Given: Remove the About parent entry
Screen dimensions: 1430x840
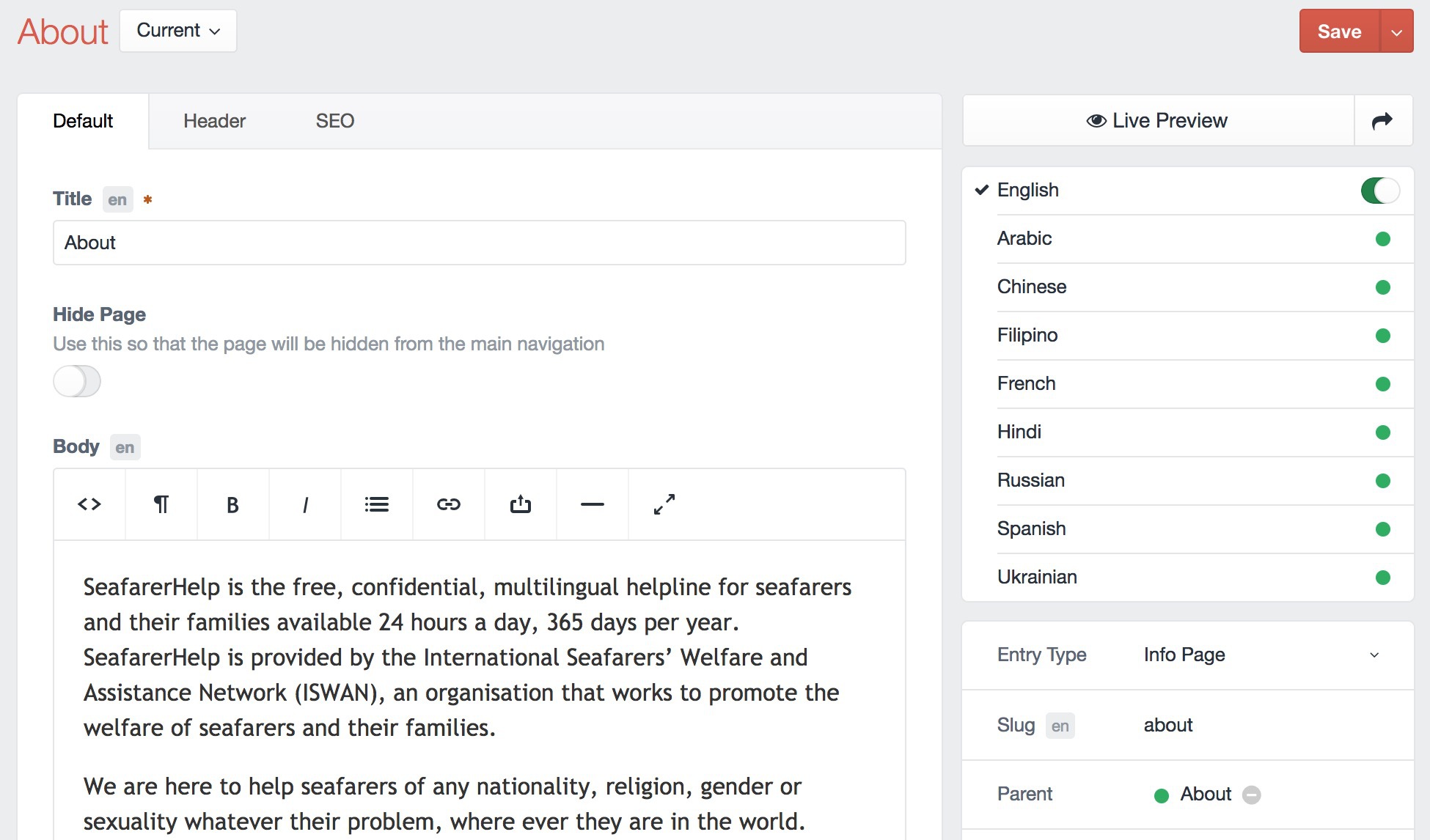Looking at the screenshot, I should (x=1252, y=795).
